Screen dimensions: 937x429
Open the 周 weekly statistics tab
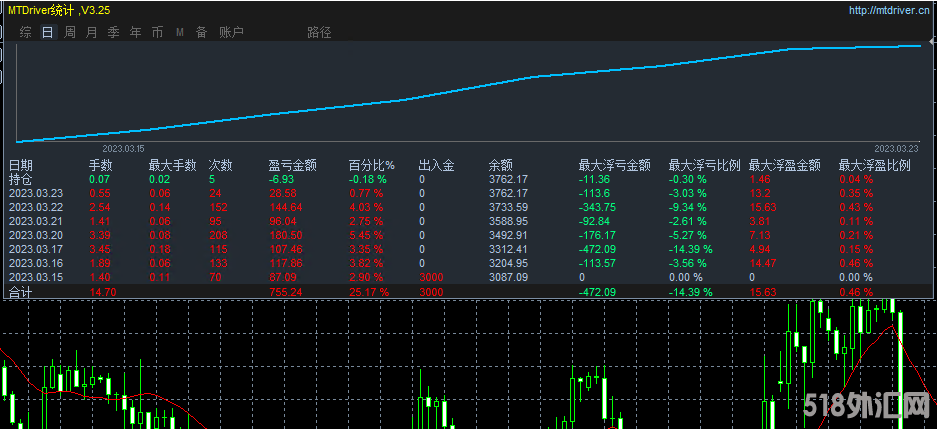pyautogui.click(x=70, y=32)
